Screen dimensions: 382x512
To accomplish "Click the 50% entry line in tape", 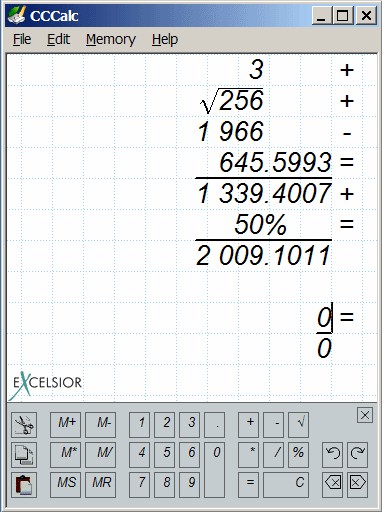I will 260,224.
